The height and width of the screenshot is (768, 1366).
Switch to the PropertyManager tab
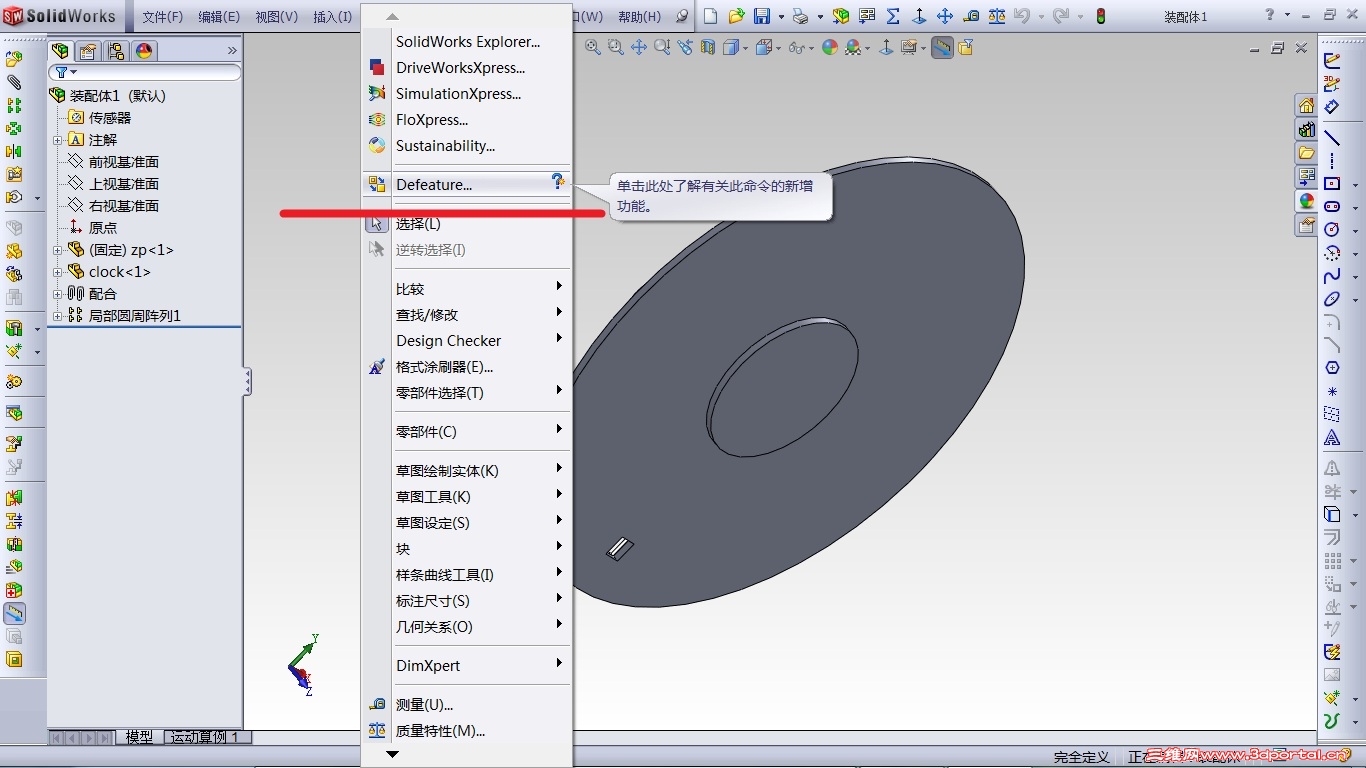(x=88, y=51)
